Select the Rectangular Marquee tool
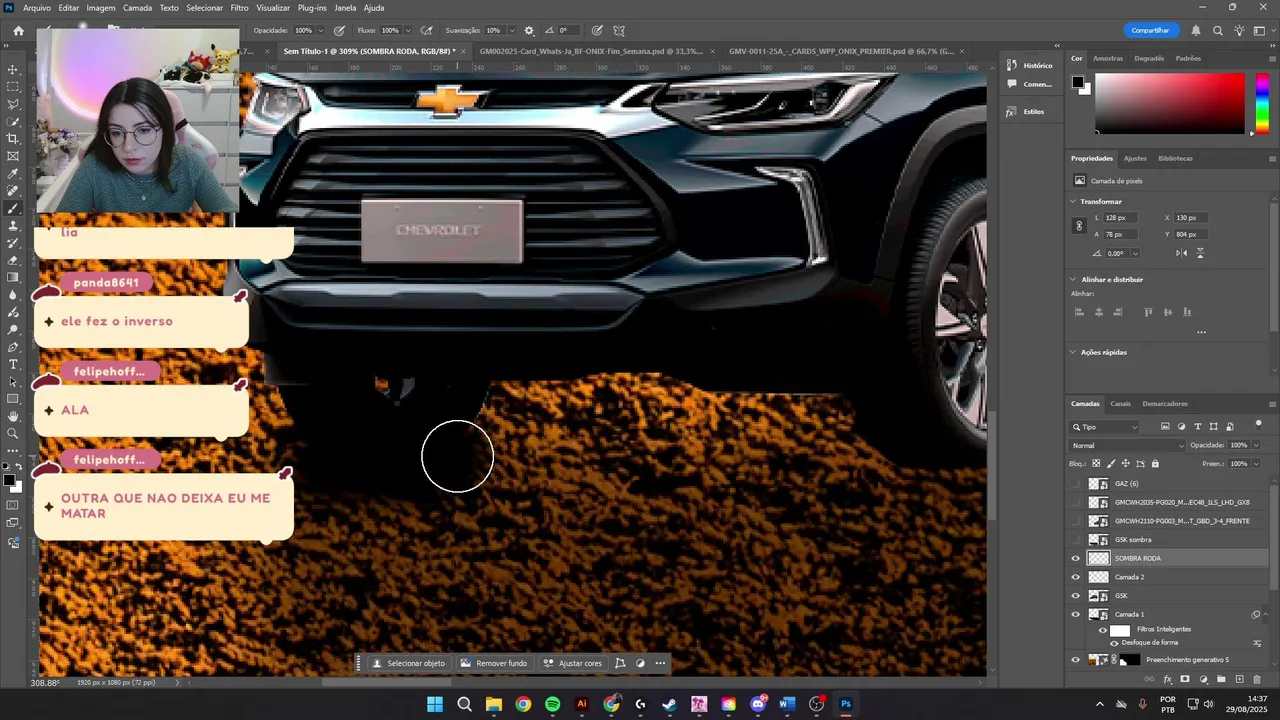The height and width of the screenshot is (720, 1280). point(13,87)
